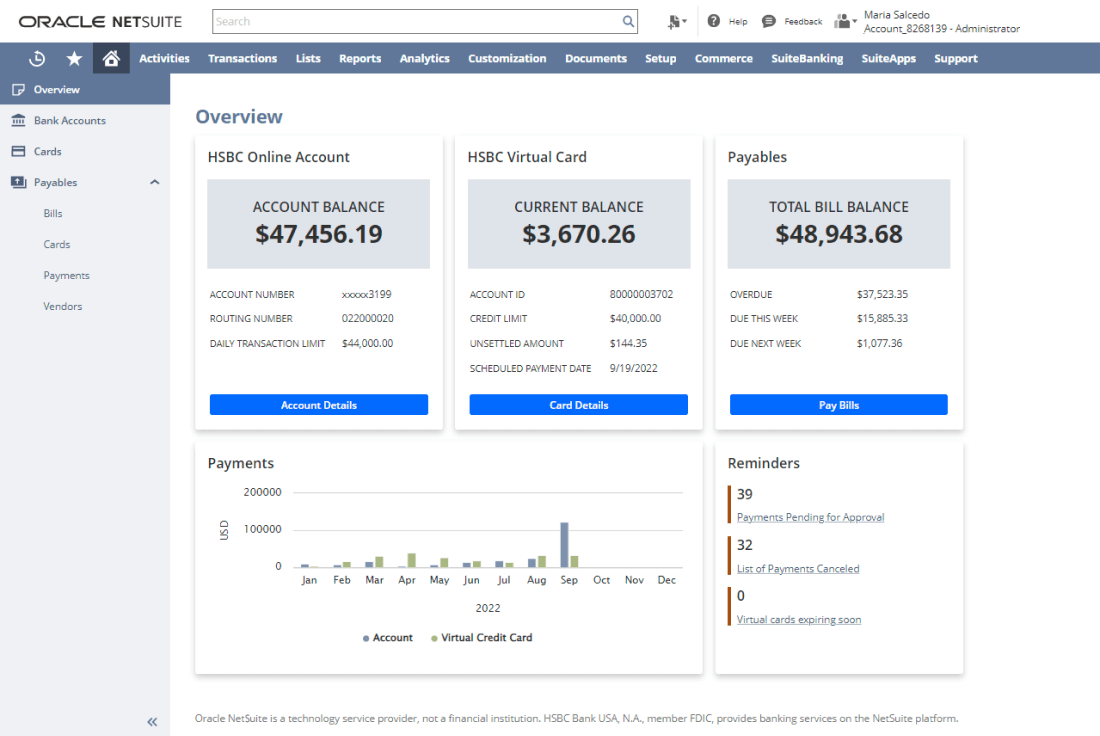Image resolution: width=1100 pixels, height=736 pixels.
Task: Click the Pay Bills button
Action: (838, 405)
